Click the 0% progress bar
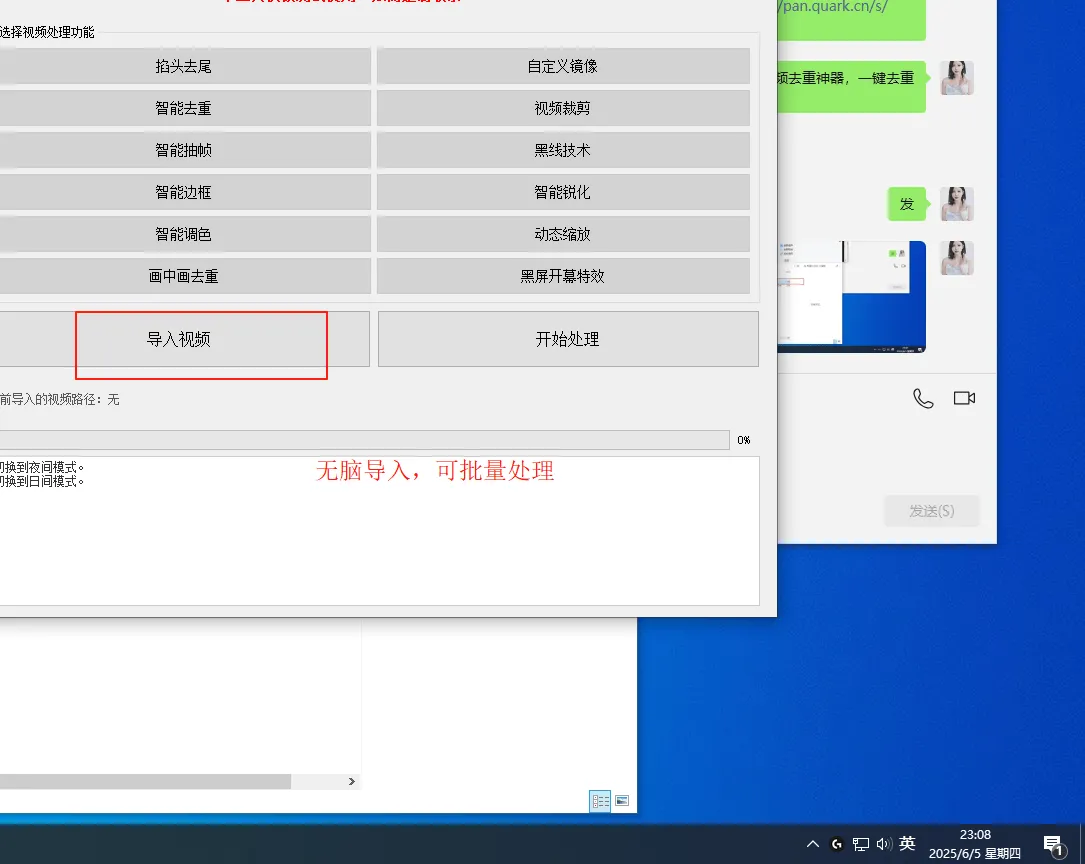Screen dimensions: 1085x864 pos(365,439)
